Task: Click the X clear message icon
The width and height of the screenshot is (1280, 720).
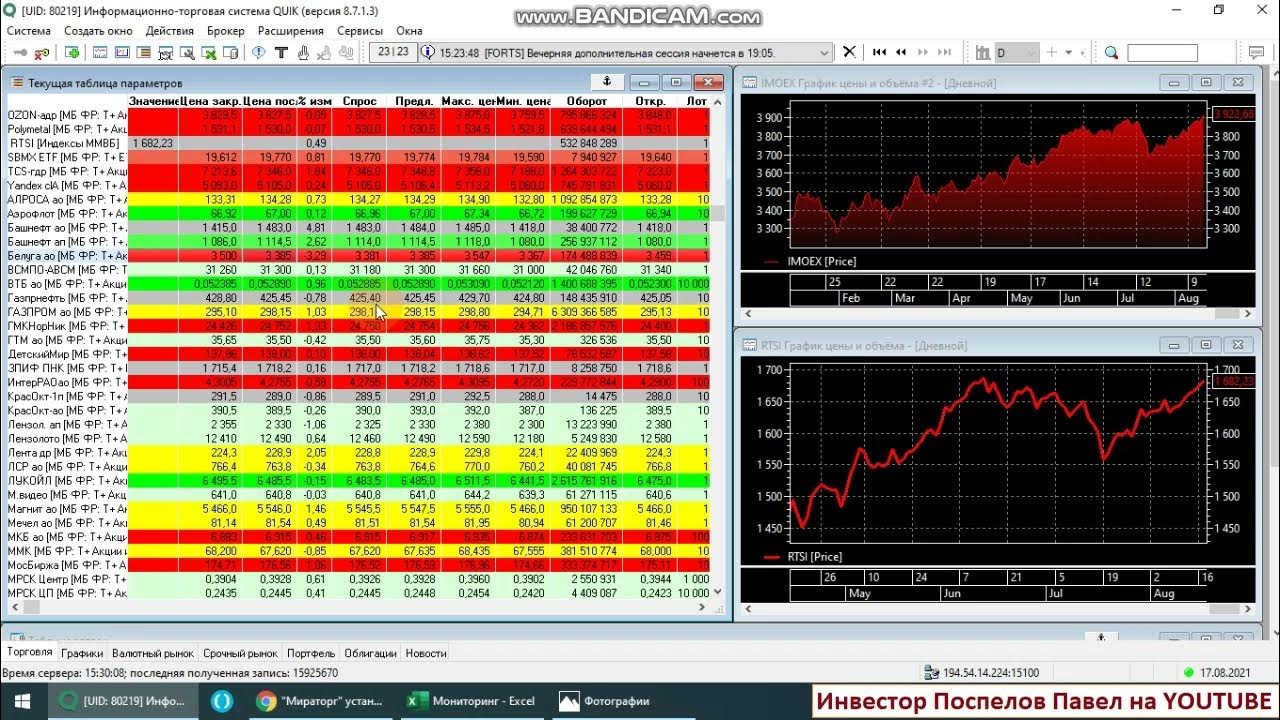Action: pos(849,52)
